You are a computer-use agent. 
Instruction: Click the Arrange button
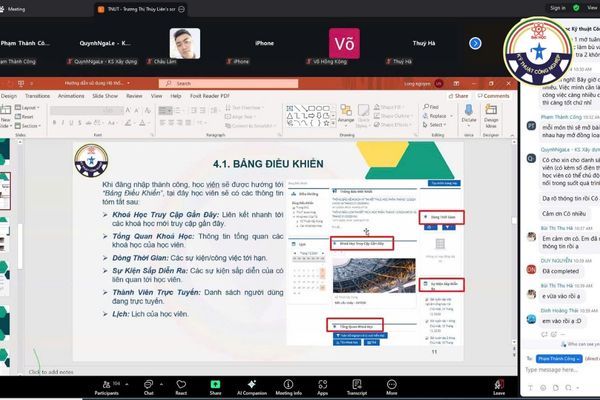(346, 114)
